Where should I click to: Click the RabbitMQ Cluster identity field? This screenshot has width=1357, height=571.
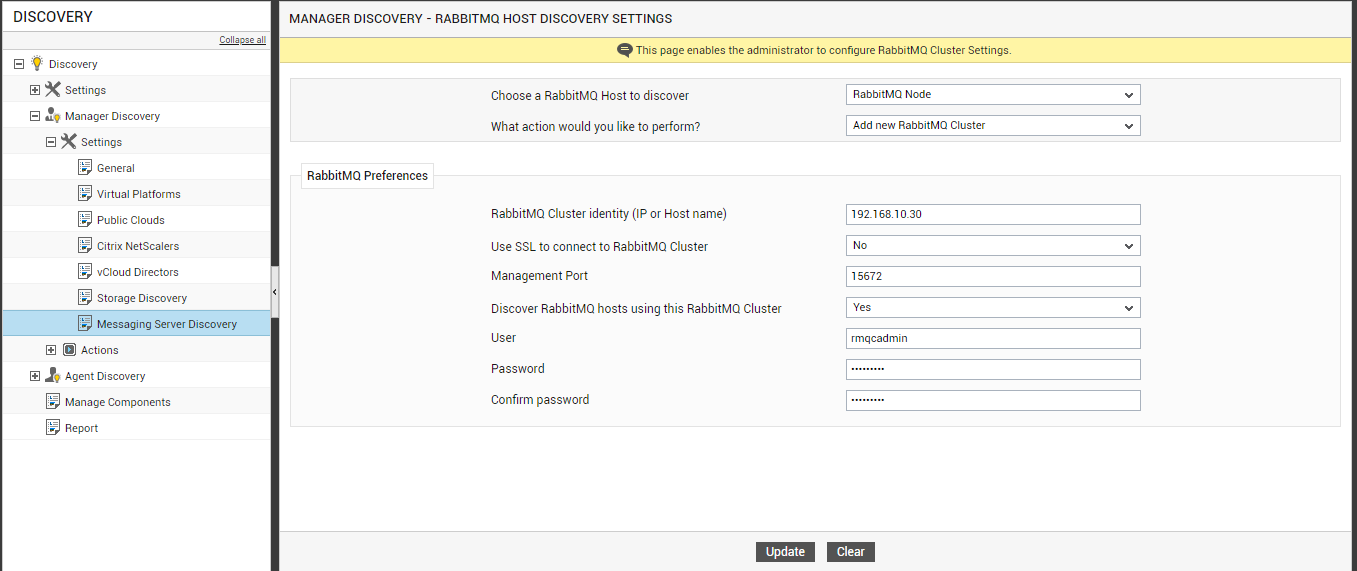coord(993,215)
